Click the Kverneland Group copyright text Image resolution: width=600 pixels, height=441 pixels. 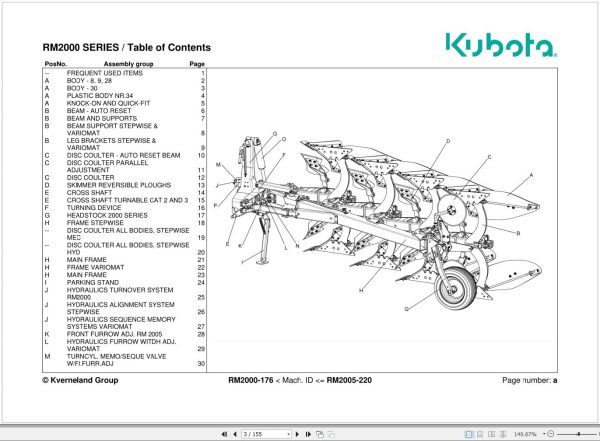point(80,380)
